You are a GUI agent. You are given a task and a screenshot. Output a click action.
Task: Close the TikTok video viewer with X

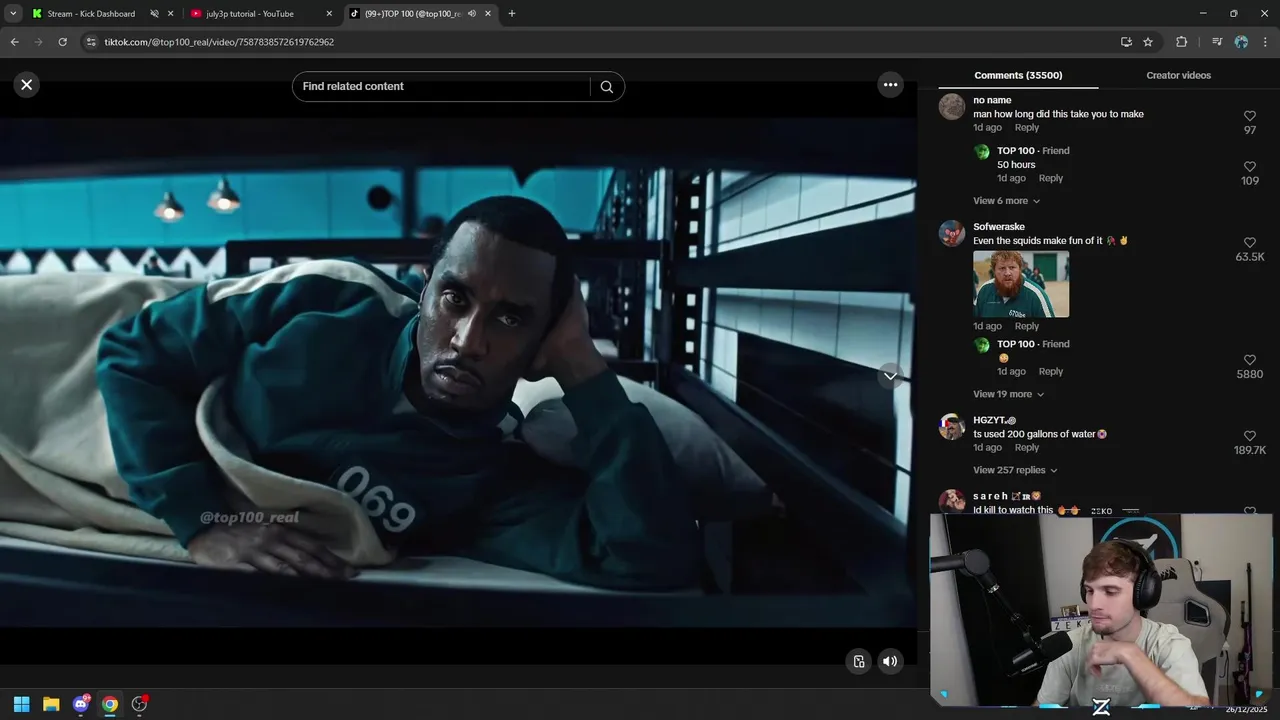pyautogui.click(x=27, y=85)
